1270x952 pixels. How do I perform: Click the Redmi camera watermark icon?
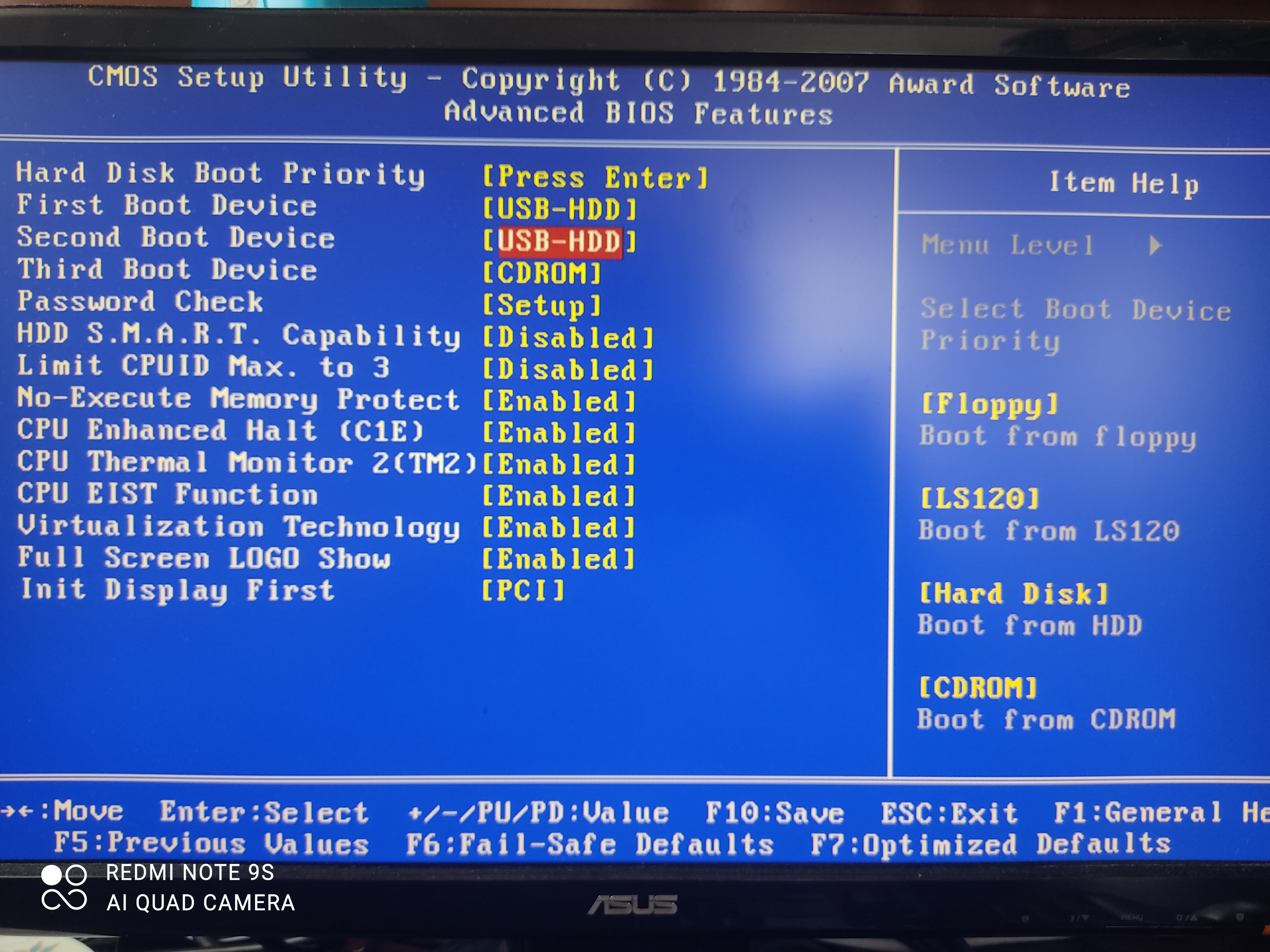point(64,887)
